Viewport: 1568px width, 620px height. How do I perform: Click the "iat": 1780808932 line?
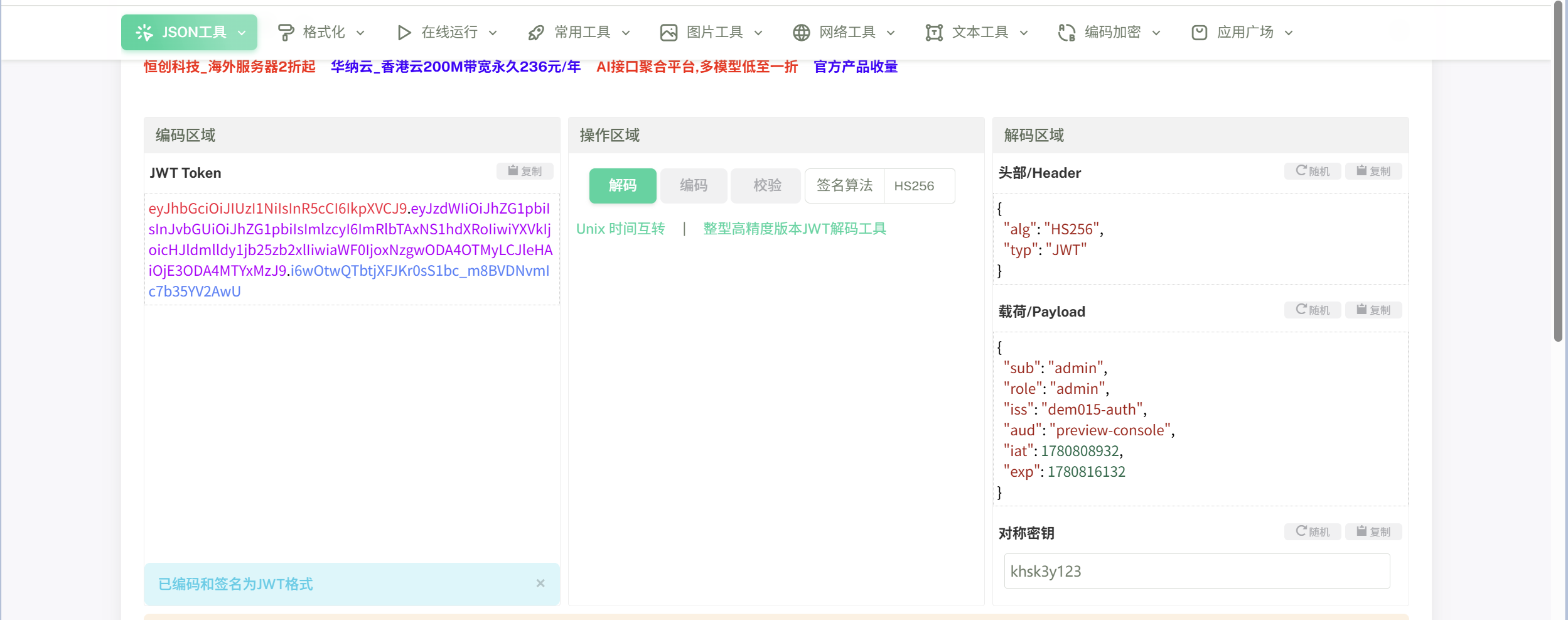click(1063, 451)
